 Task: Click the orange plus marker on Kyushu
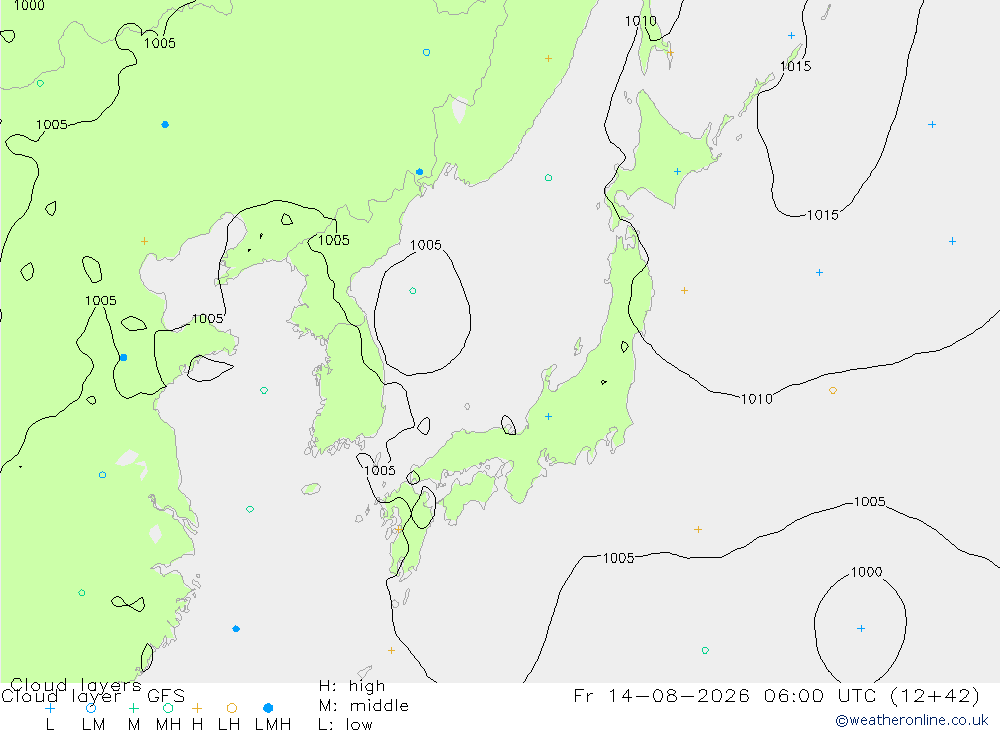(399, 529)
